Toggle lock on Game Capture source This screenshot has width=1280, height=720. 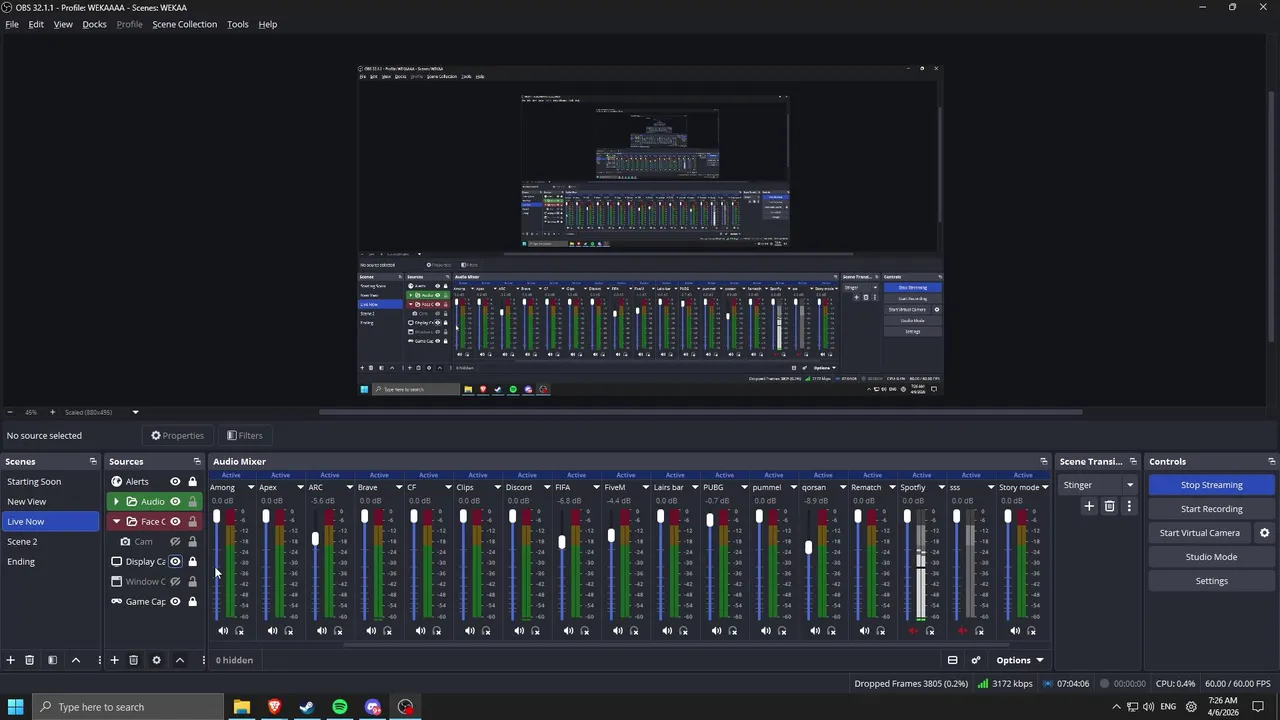pyautogui.click(x=192, y=602)
